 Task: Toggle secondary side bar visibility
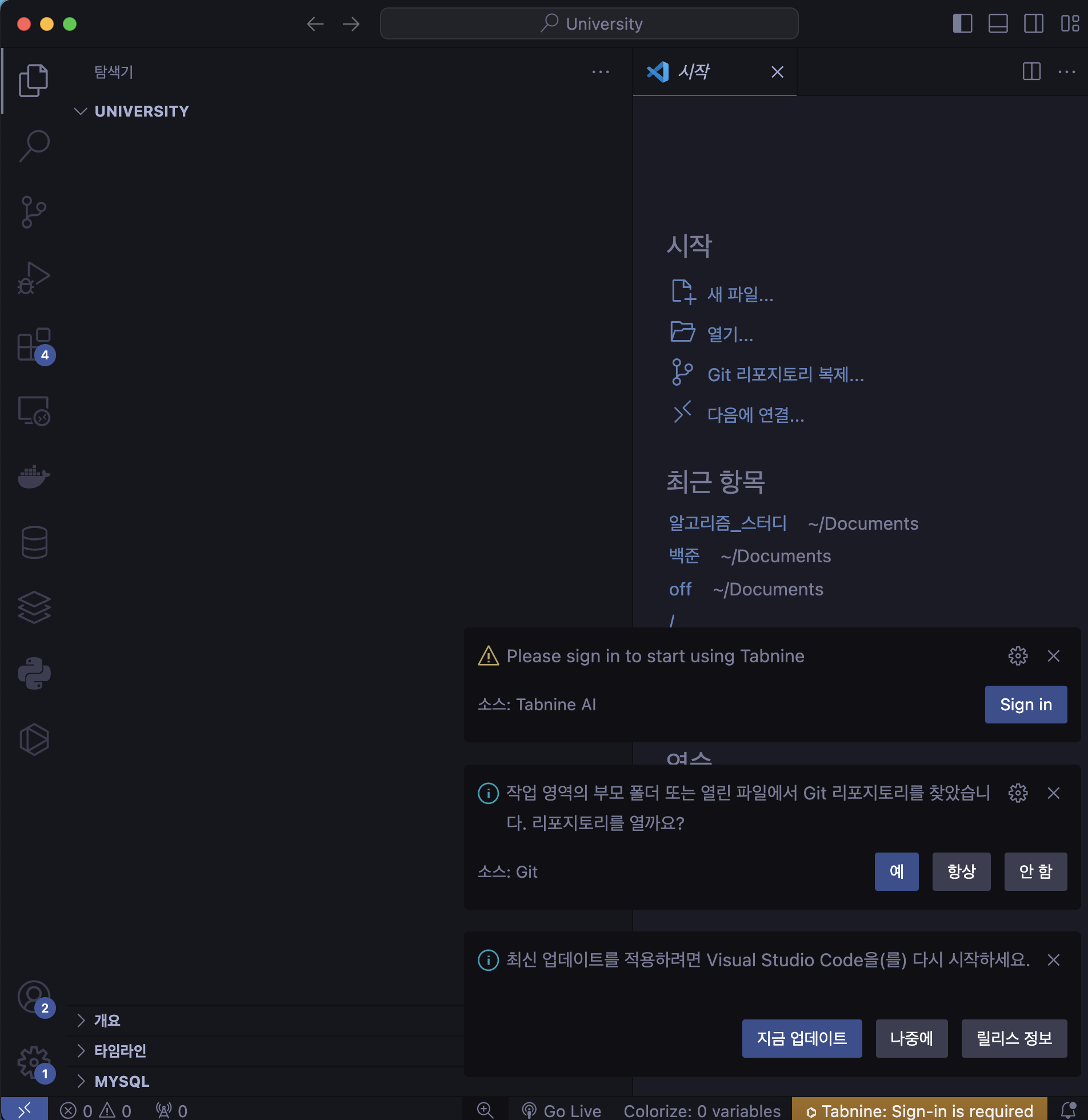pos(1033,24)
